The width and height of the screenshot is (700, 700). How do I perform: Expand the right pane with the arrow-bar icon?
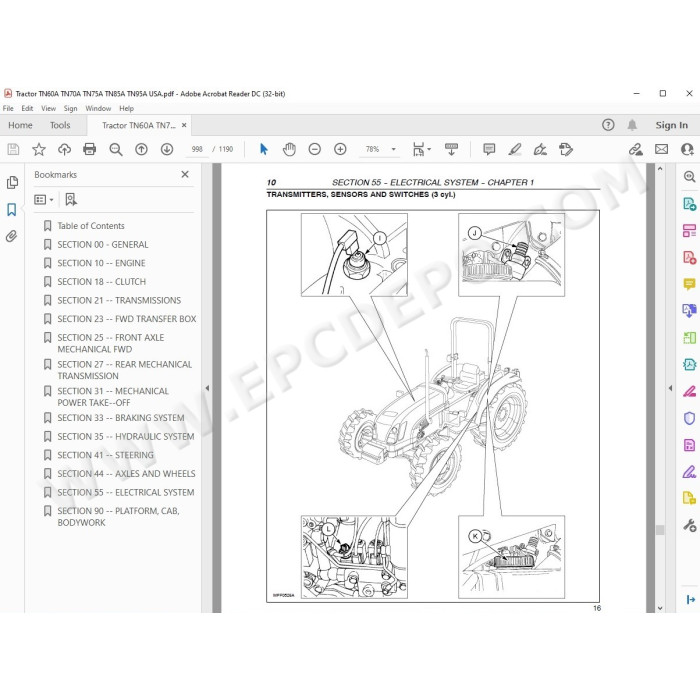[690, 600]
